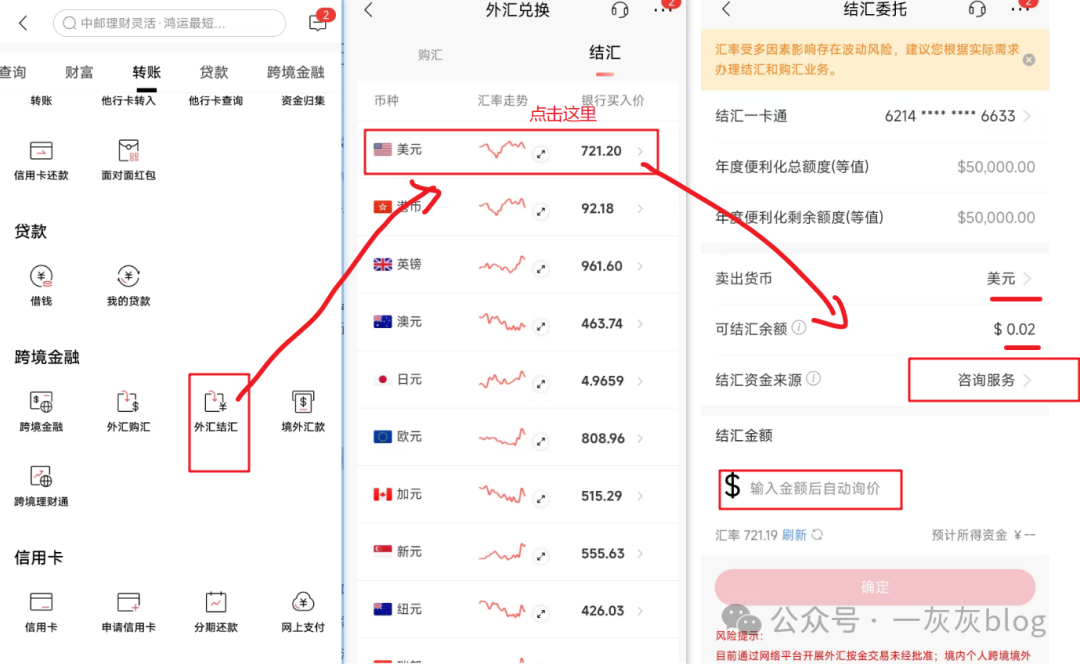
Task: Open 转账 shortcut under transfer section
Action: point(41,101)
